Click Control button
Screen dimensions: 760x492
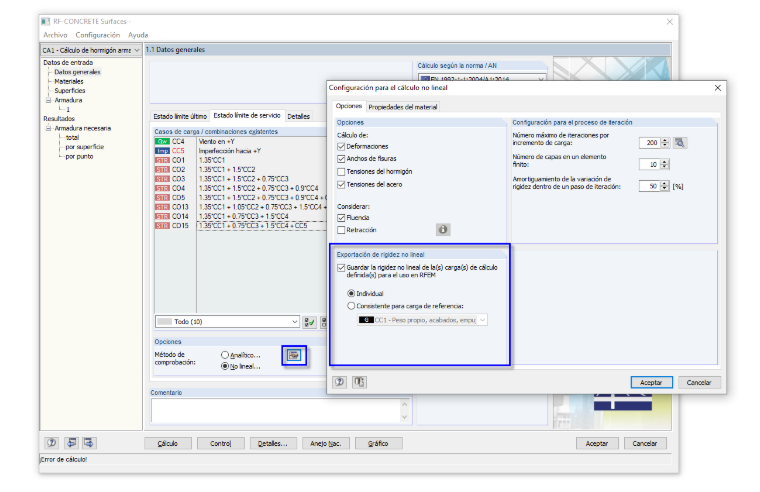point(221,444)
